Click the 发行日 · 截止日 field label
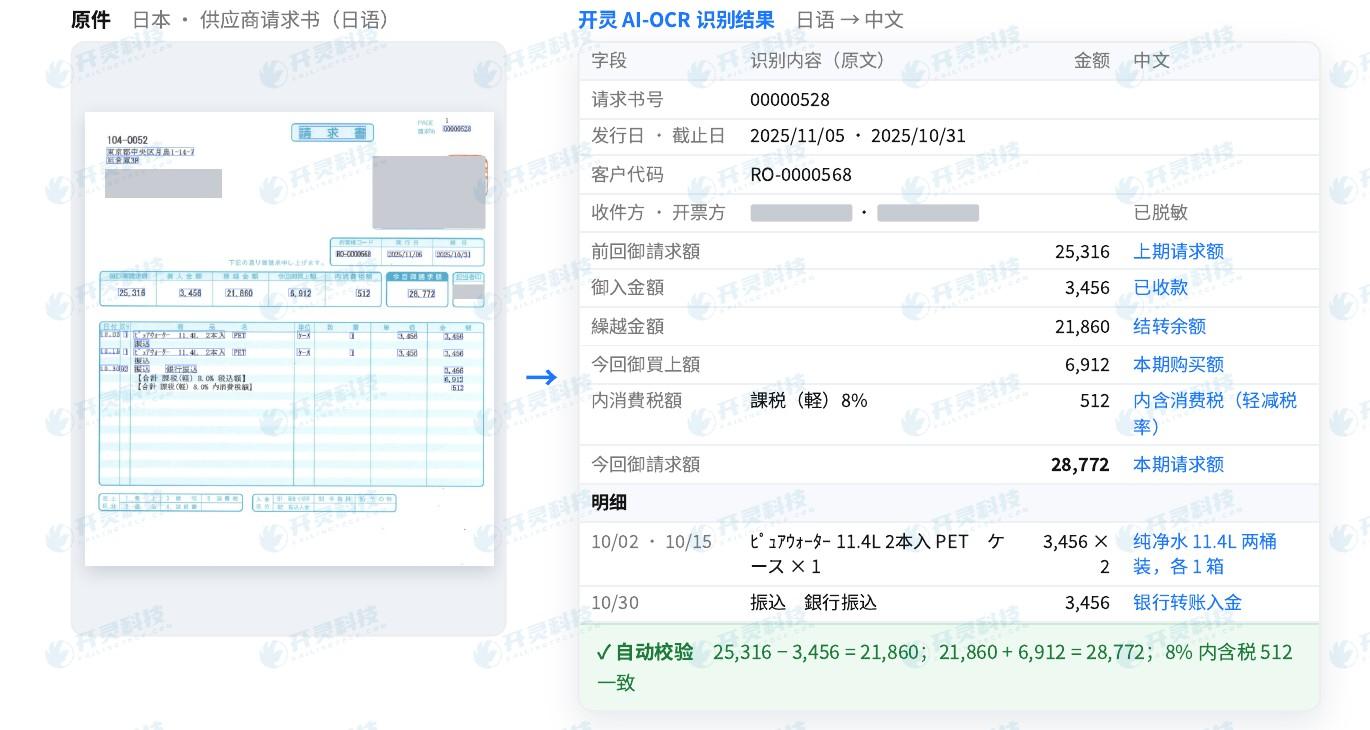Image resolution: width=1370 pixels, height=730 pixels. click(658, 135)
